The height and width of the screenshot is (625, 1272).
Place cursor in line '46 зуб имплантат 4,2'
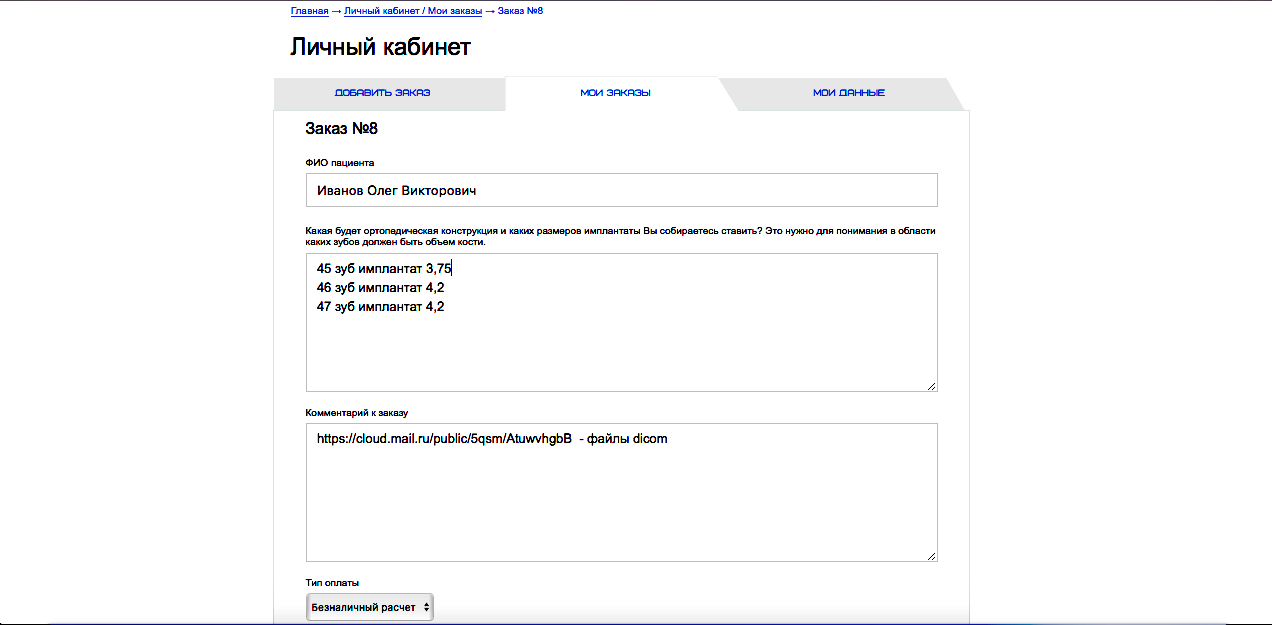coord(380,288)
